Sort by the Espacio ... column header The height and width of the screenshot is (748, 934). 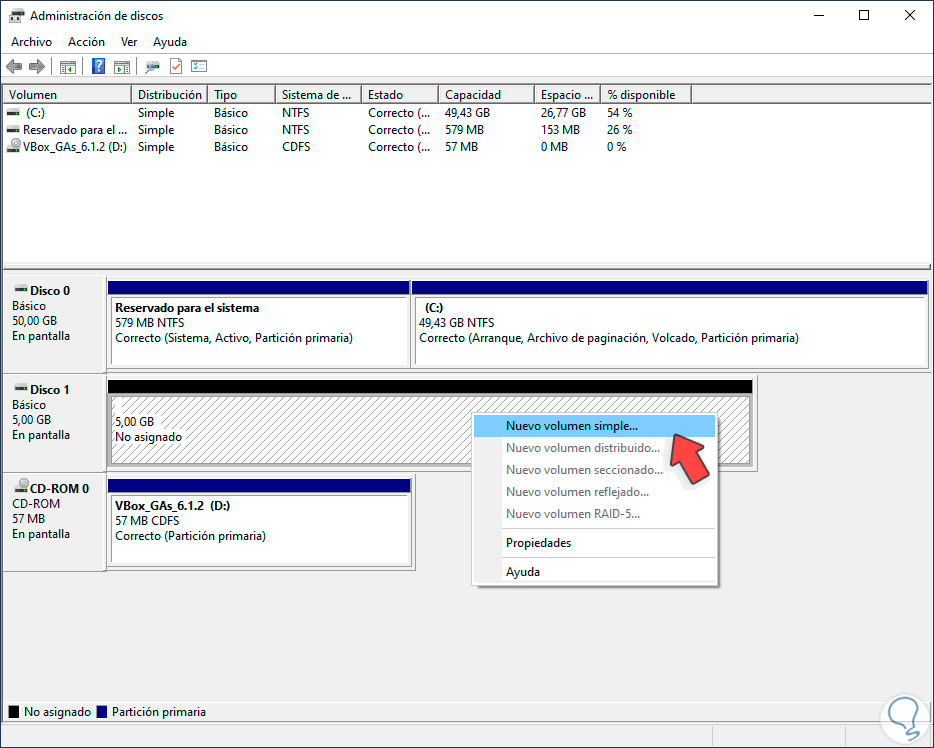point(567,95)
